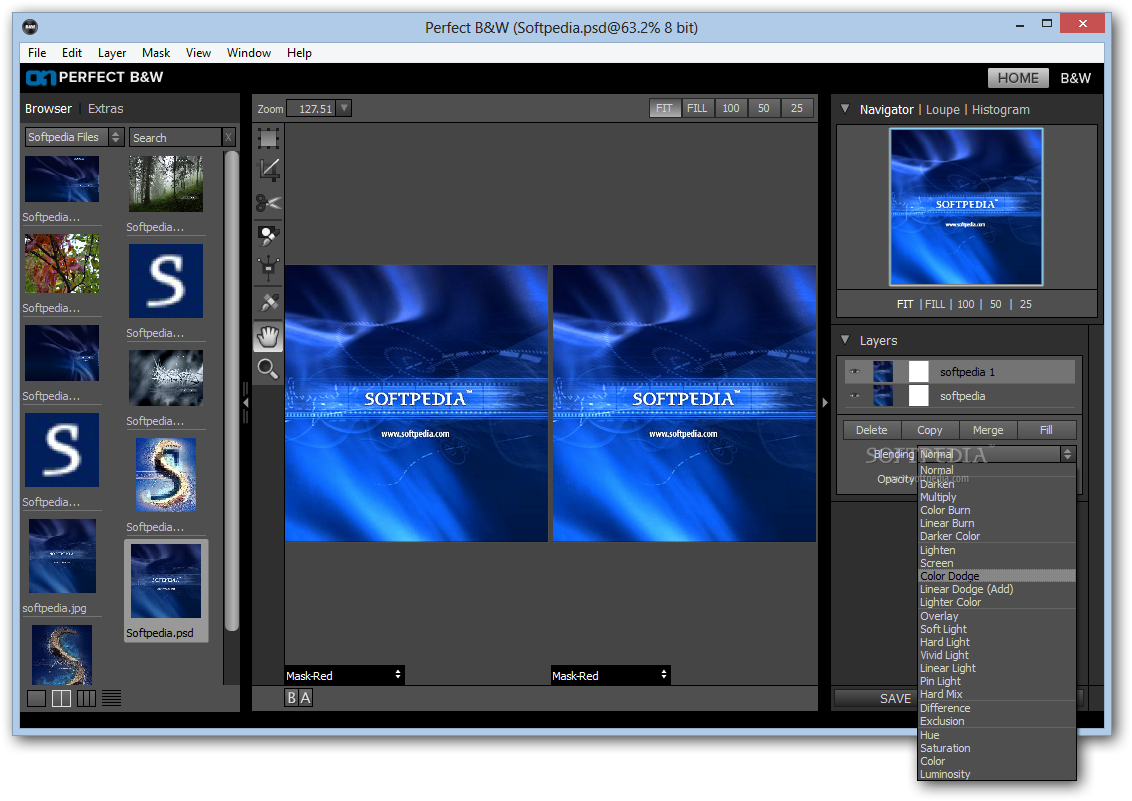Screen dimensions: 1132x801
Task: Toggle FIT in the zoom toolbar
Action: pyautogui.click(x=664, y=108)
